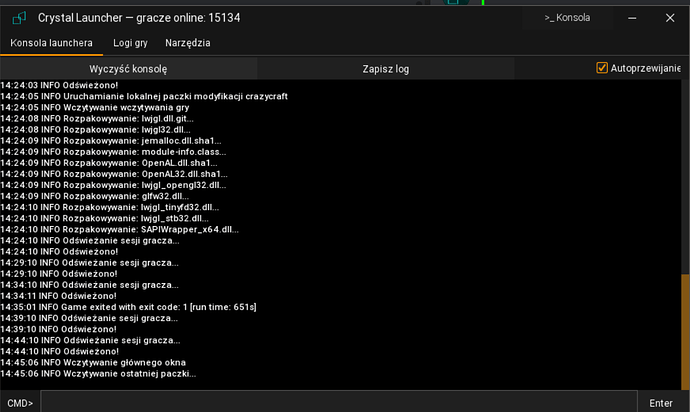Disable the Autoprzewijanie checkbox
Image resolution: width=690 pixels, height=412 pixels.
tap(602, 68)
